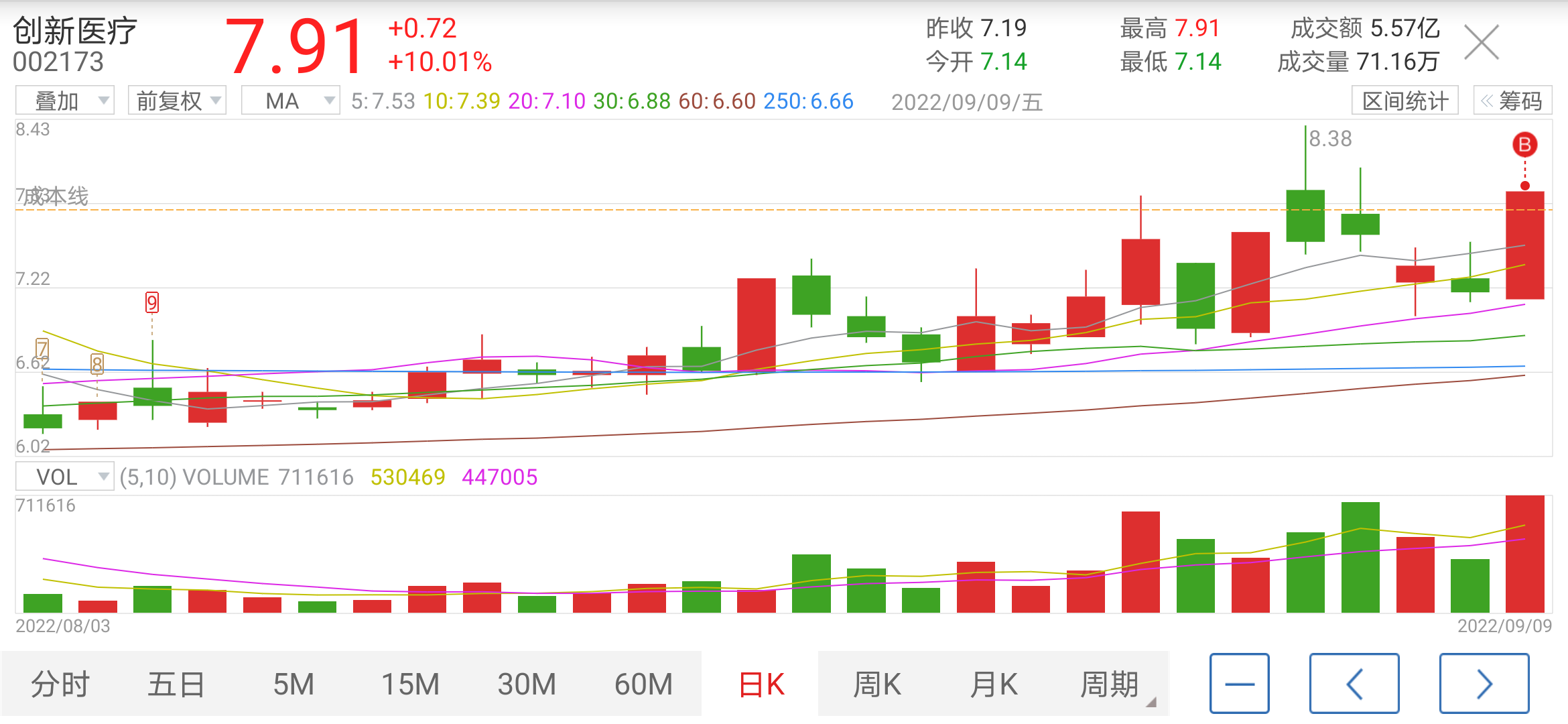This screenshot has width=1568, height=724.
Task: Open the 前复权 adjustment dropdown
Action: [x=177, y=101]
